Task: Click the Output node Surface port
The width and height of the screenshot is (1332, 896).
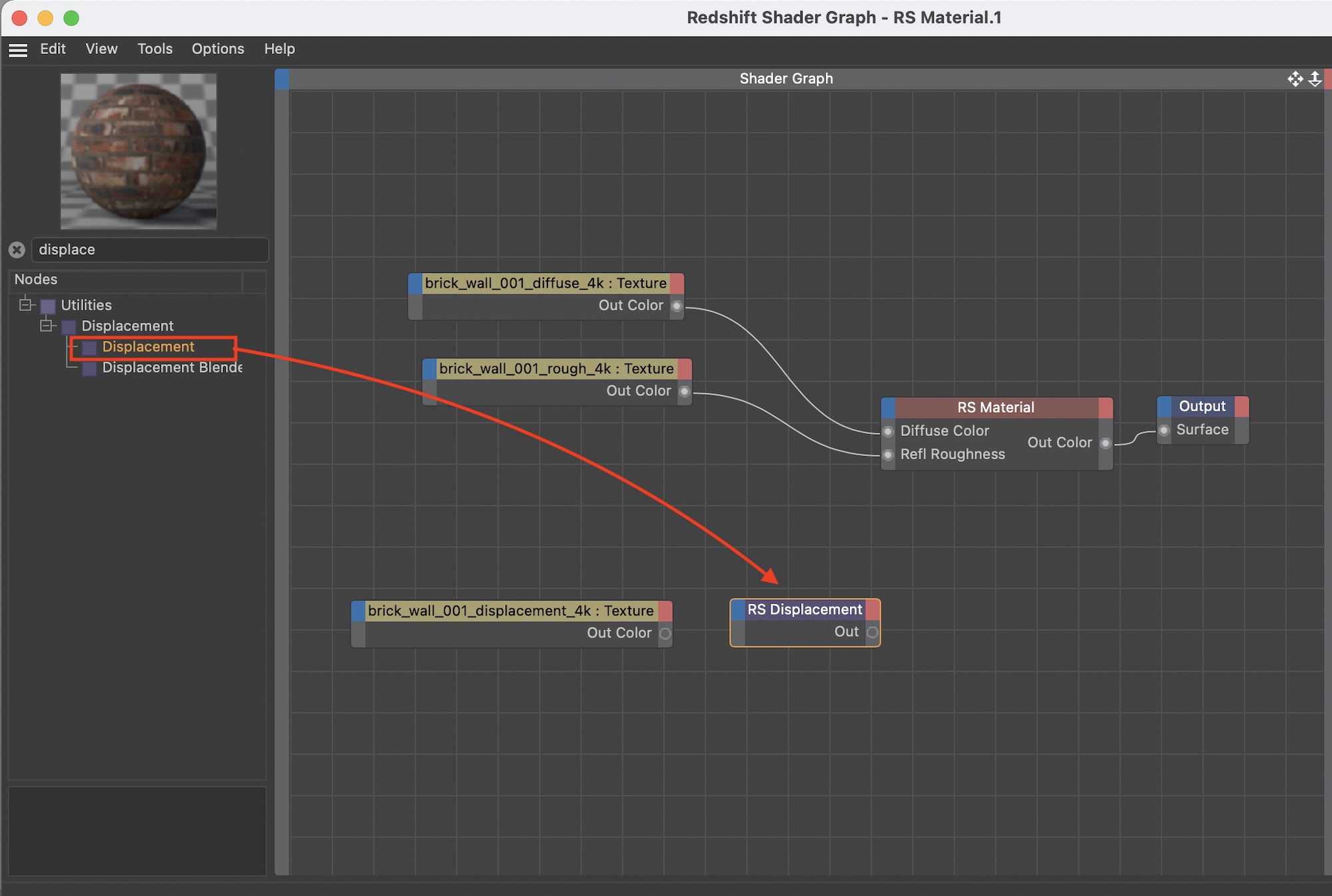Action: pos(1164,430)
